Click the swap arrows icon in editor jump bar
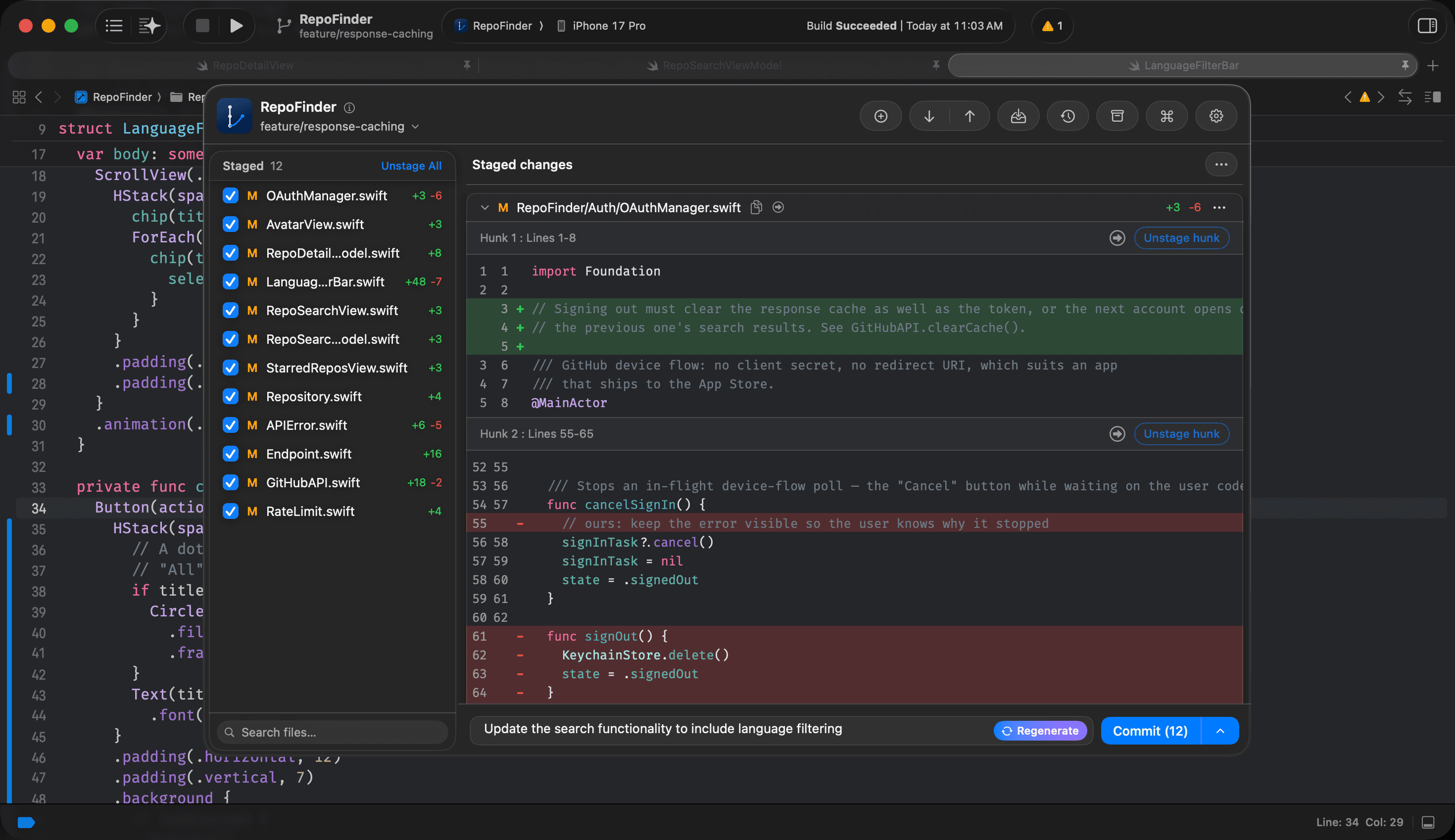The image size is (1455, 840). pyautogui.click(x=1405, y=97)
